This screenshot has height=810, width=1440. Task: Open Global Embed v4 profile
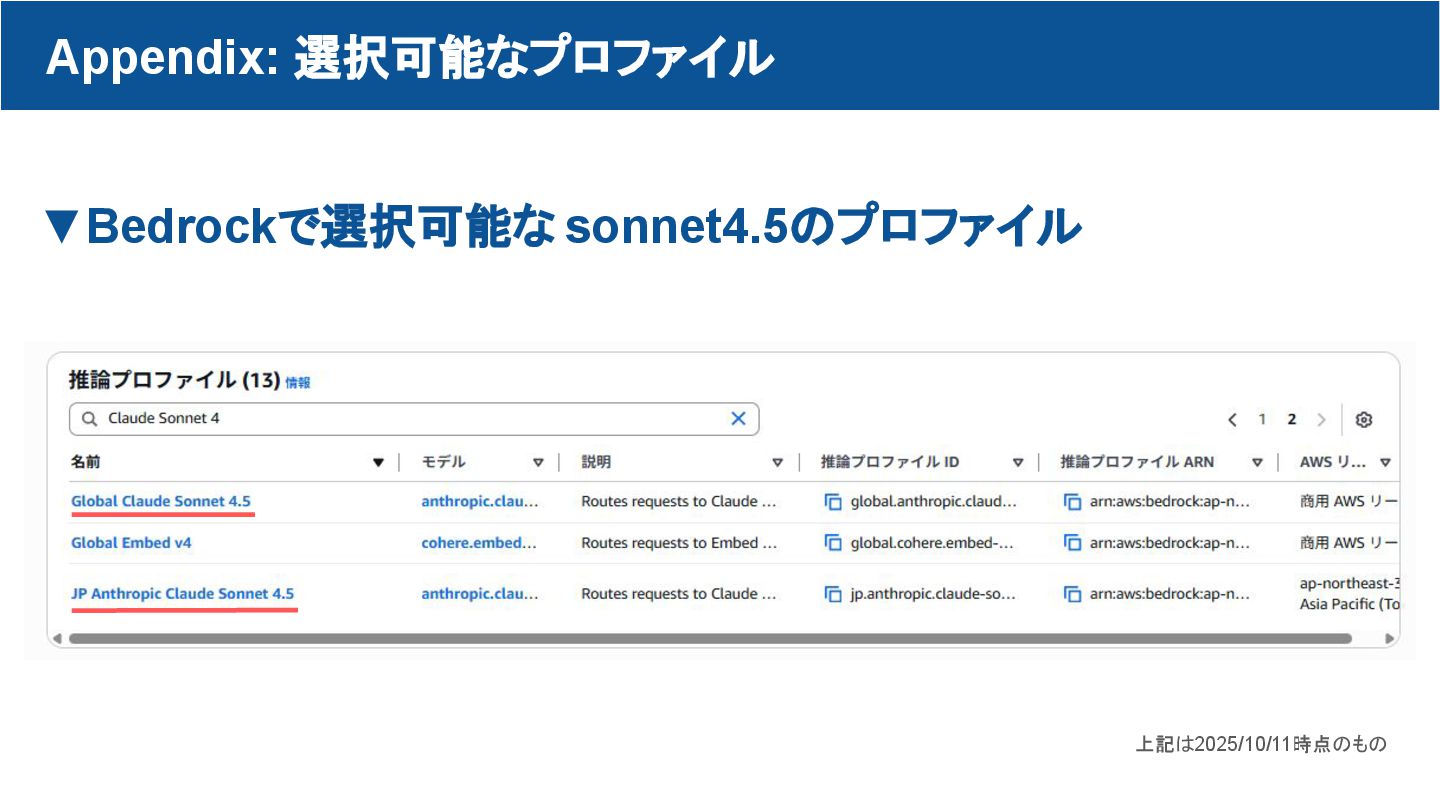pyautogui.click(x=131, y=543)
